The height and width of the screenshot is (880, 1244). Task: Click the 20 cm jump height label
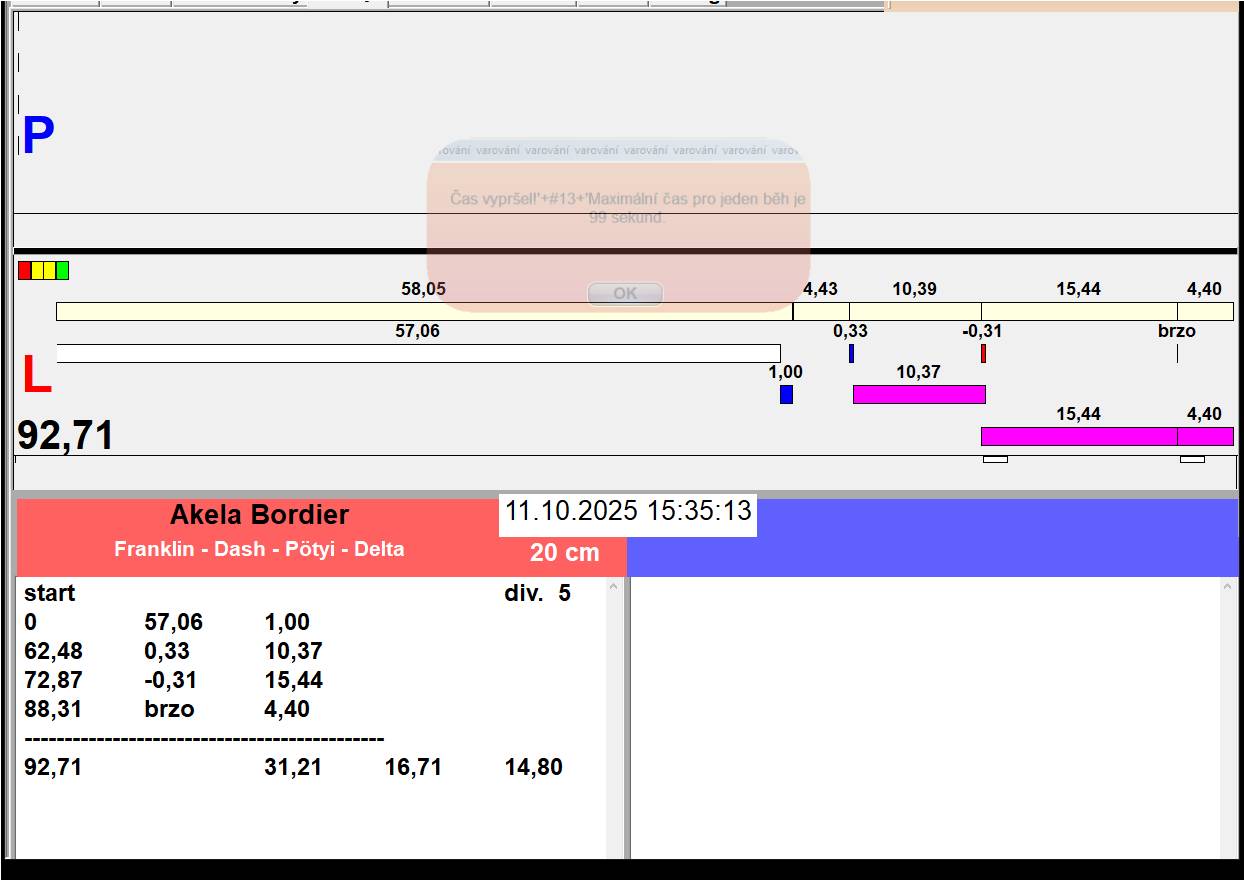(565, 553)
